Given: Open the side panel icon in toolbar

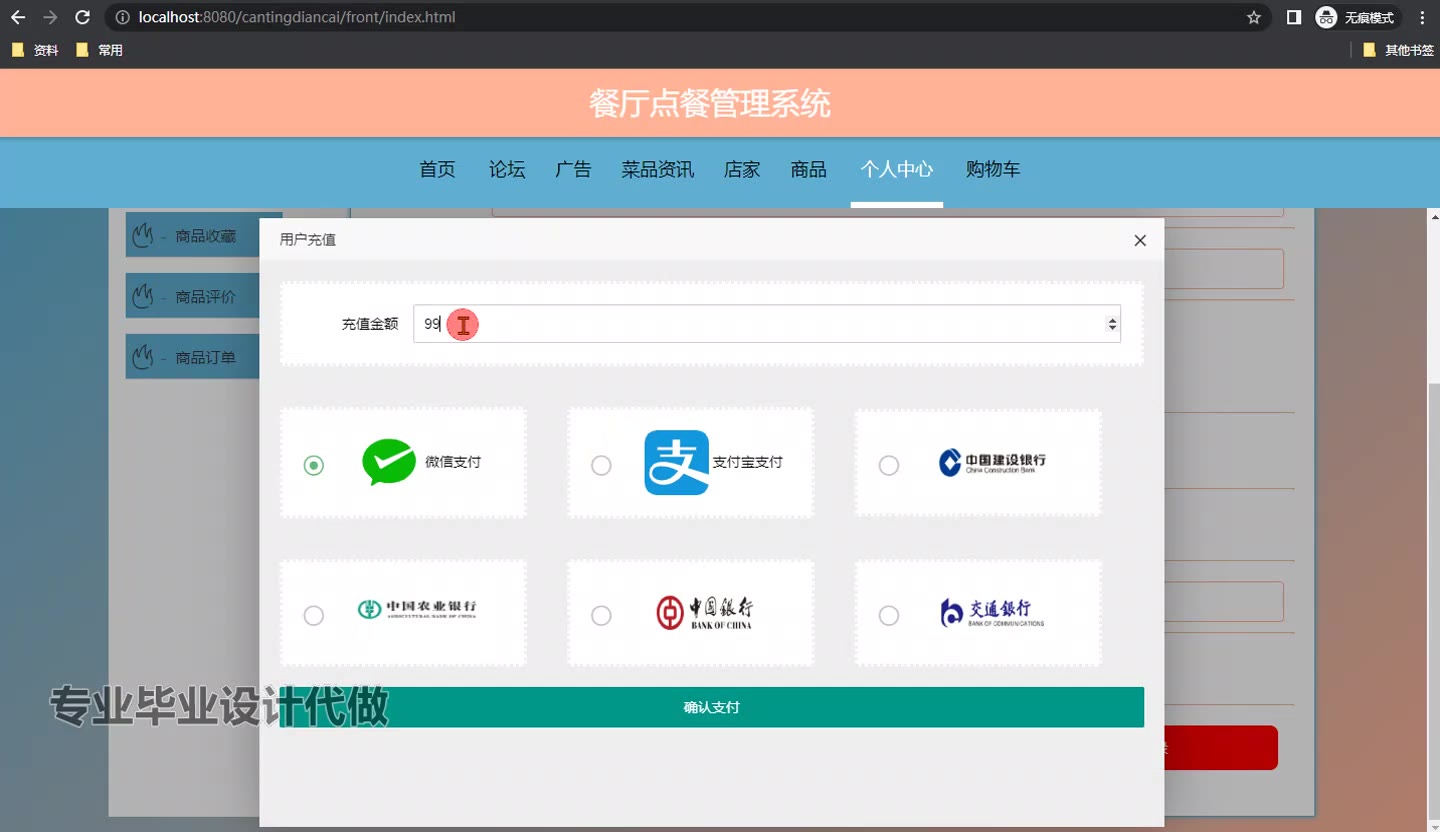Looking at the screenshot, I should tap(1294, 17).
